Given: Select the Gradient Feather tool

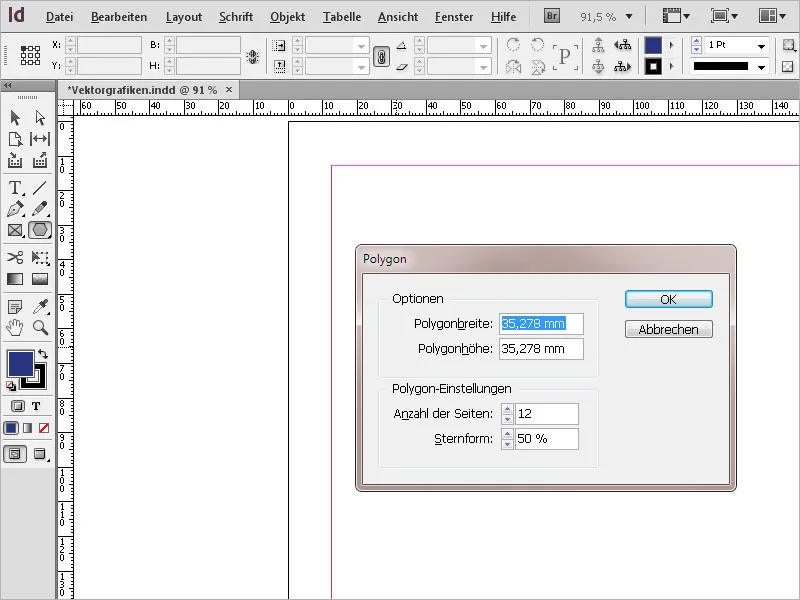Looking at the screenshot, I should point(40,279).
